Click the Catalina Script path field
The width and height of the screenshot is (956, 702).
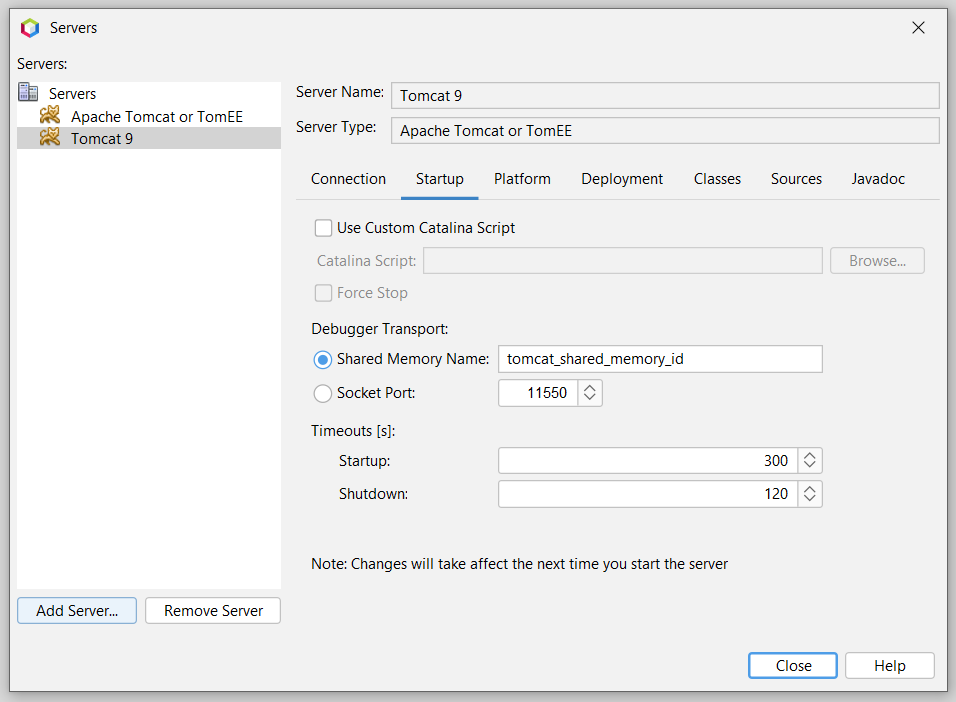(x=622, y=260)
